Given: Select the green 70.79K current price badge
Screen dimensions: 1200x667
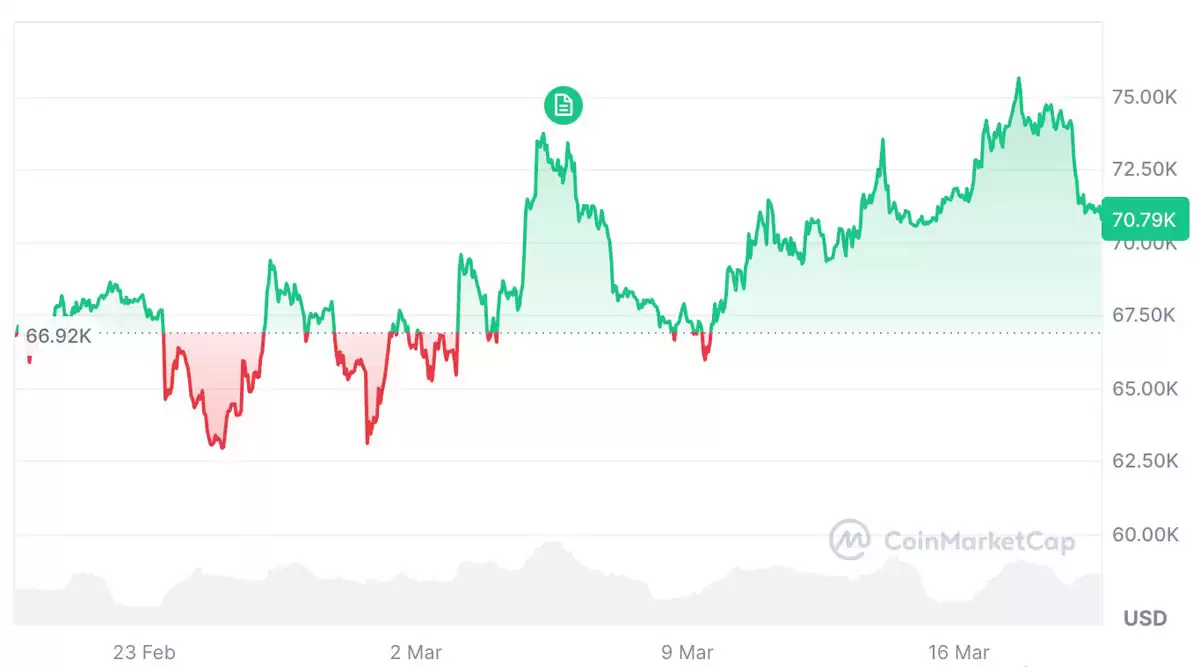Looking at the screenshot, I should (1145, 219).
